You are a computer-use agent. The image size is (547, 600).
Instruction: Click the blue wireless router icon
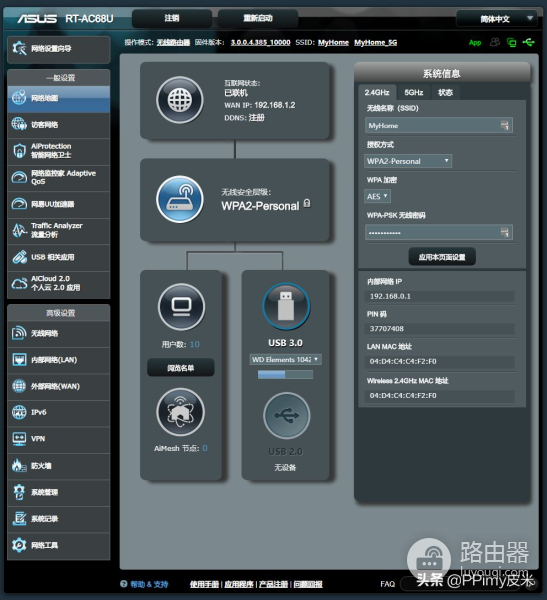click(x=180, y=199)
